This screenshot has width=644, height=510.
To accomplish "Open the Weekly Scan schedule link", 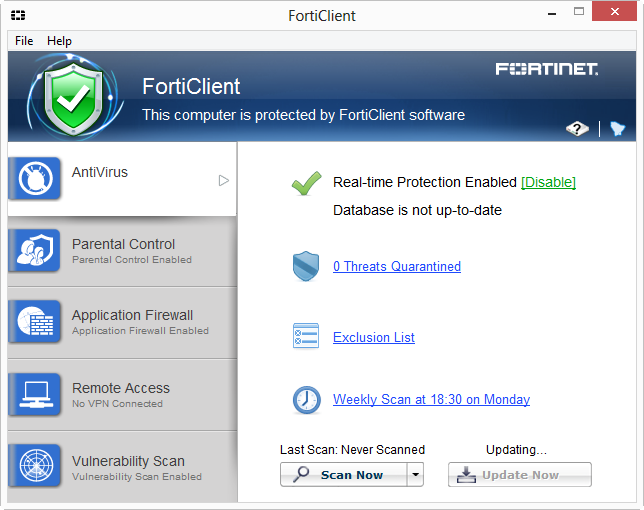I will tap(431, 400).
